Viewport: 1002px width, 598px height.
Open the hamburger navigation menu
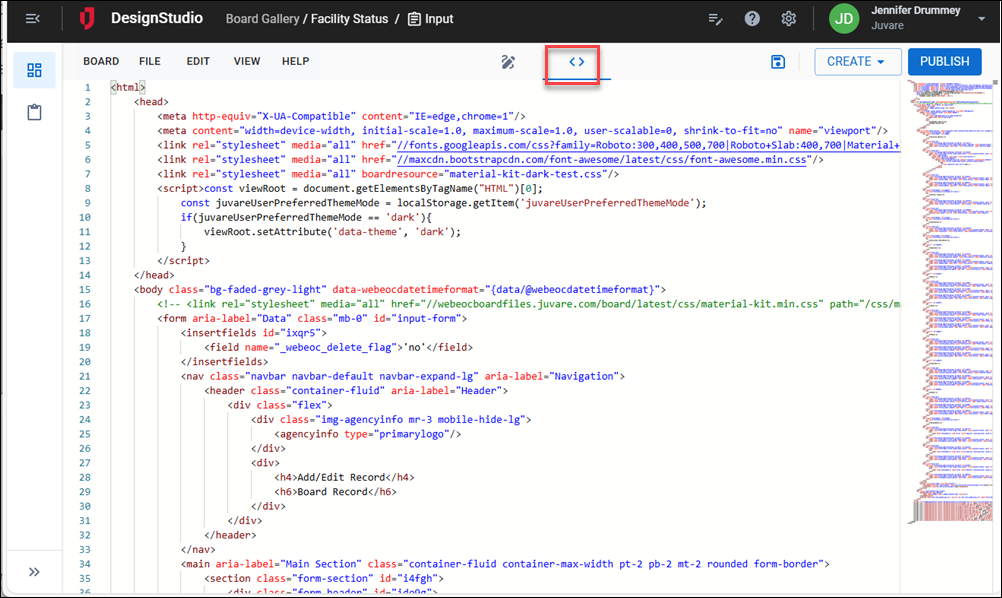[x=33, y=19]
